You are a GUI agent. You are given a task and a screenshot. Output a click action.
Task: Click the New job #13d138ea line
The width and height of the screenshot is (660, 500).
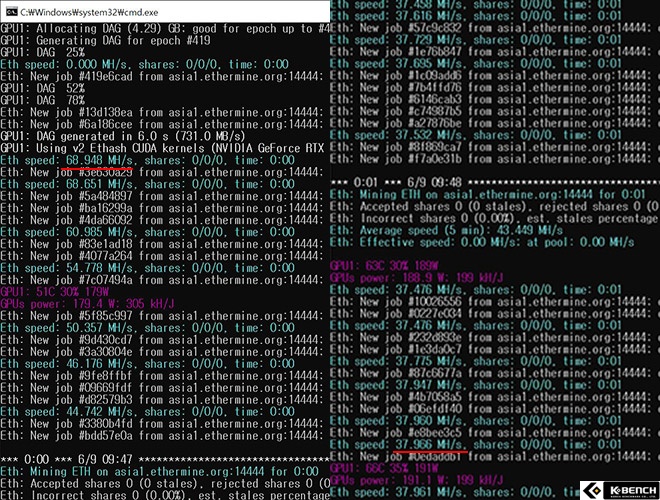pyautogui.click(x=162, y=113)
